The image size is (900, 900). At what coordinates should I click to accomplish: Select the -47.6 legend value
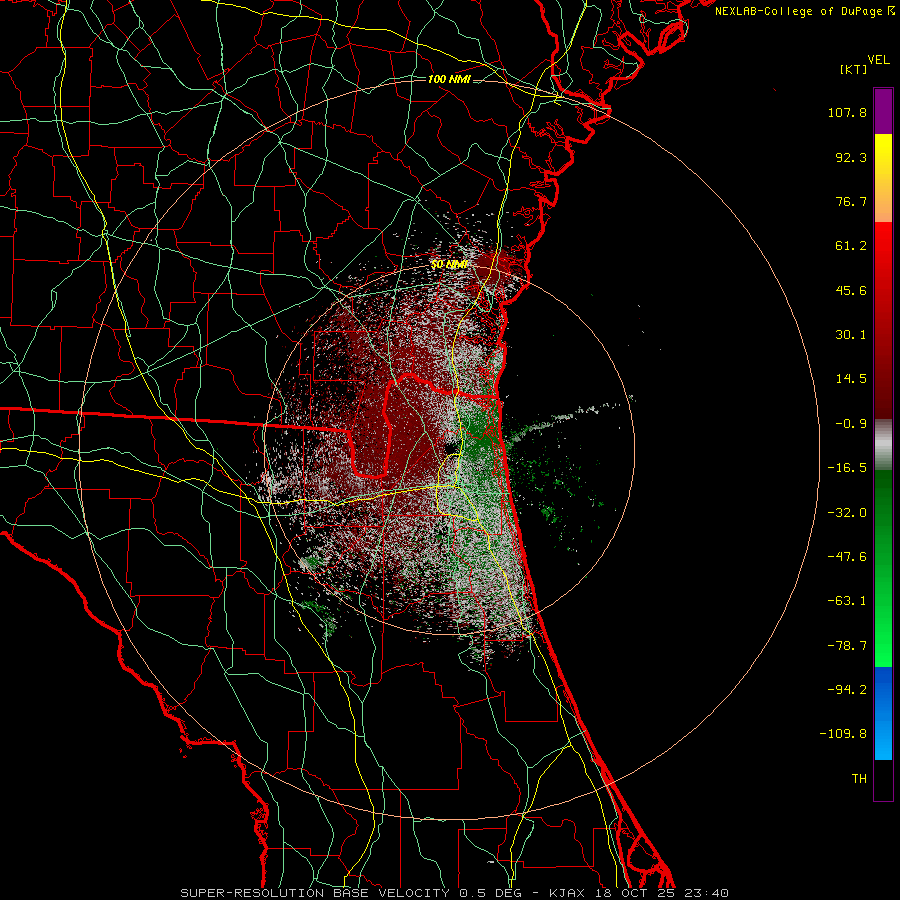847,557
